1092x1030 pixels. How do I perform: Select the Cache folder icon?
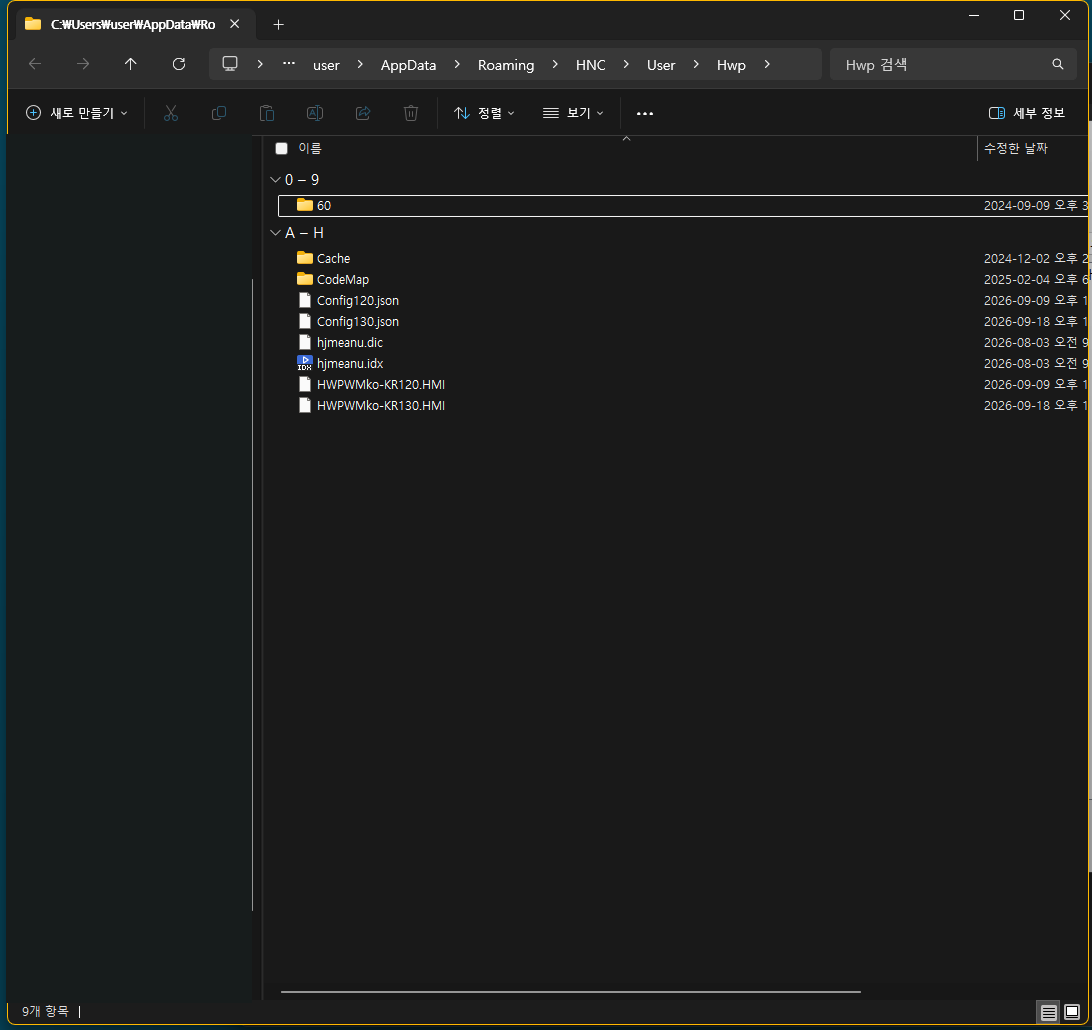coord(304,258)
